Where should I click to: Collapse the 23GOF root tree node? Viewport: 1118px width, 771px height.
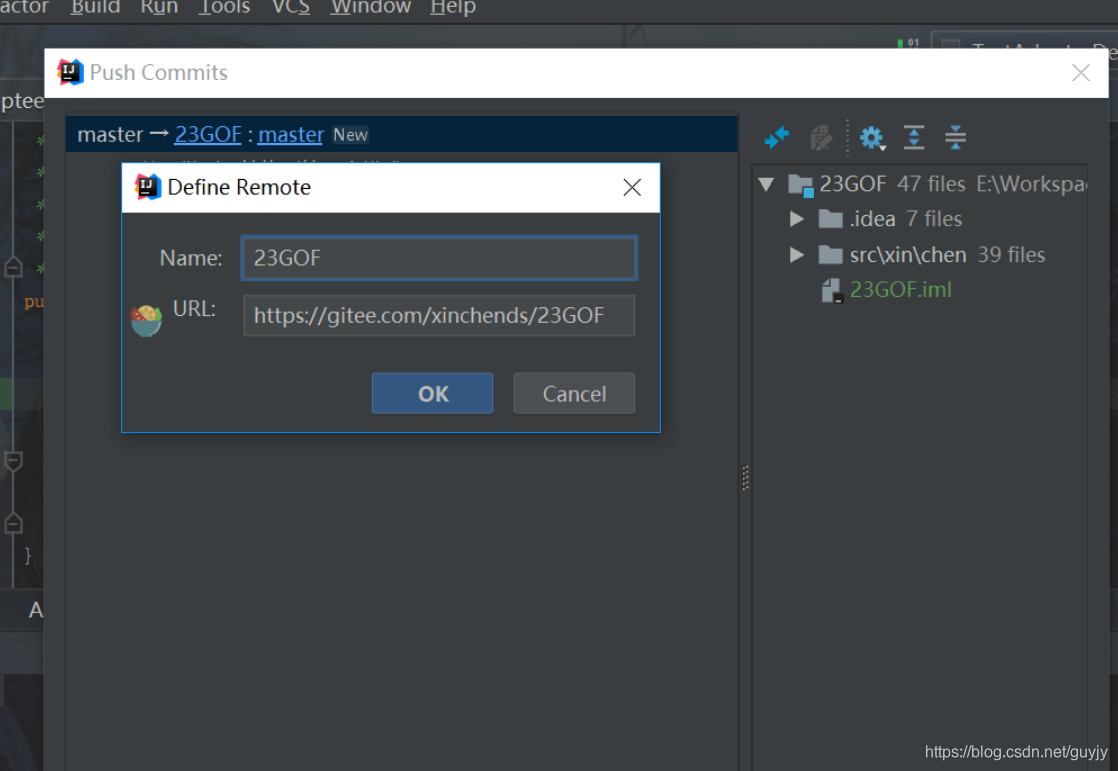coord(767,184)
